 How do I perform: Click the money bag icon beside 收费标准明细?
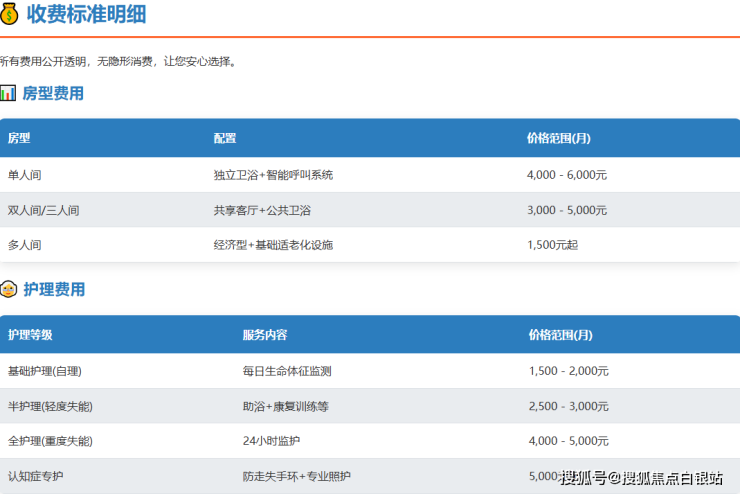pos(9,15)
